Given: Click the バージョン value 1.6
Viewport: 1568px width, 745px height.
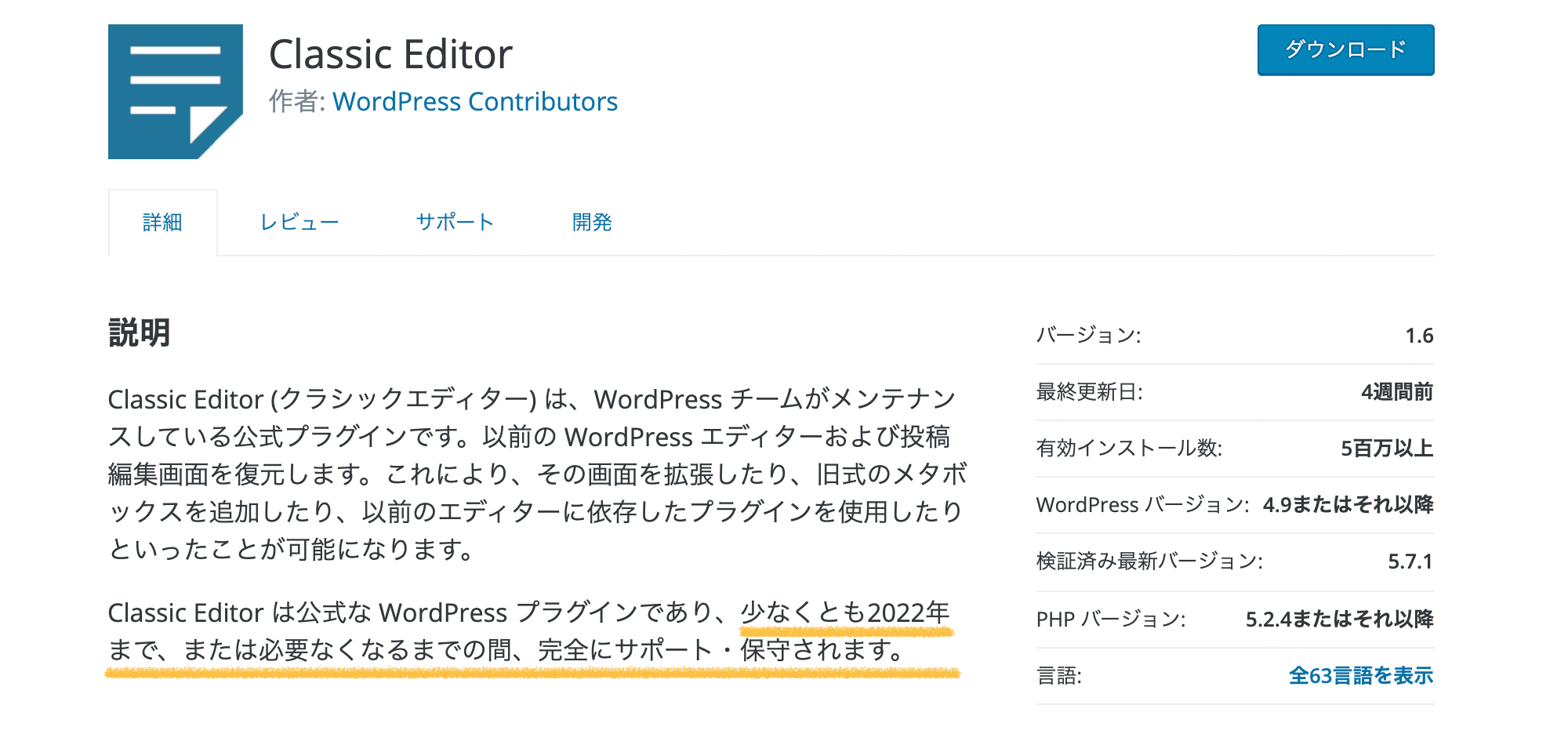Looking at the screenshot, I should (x=1419, y=336).
